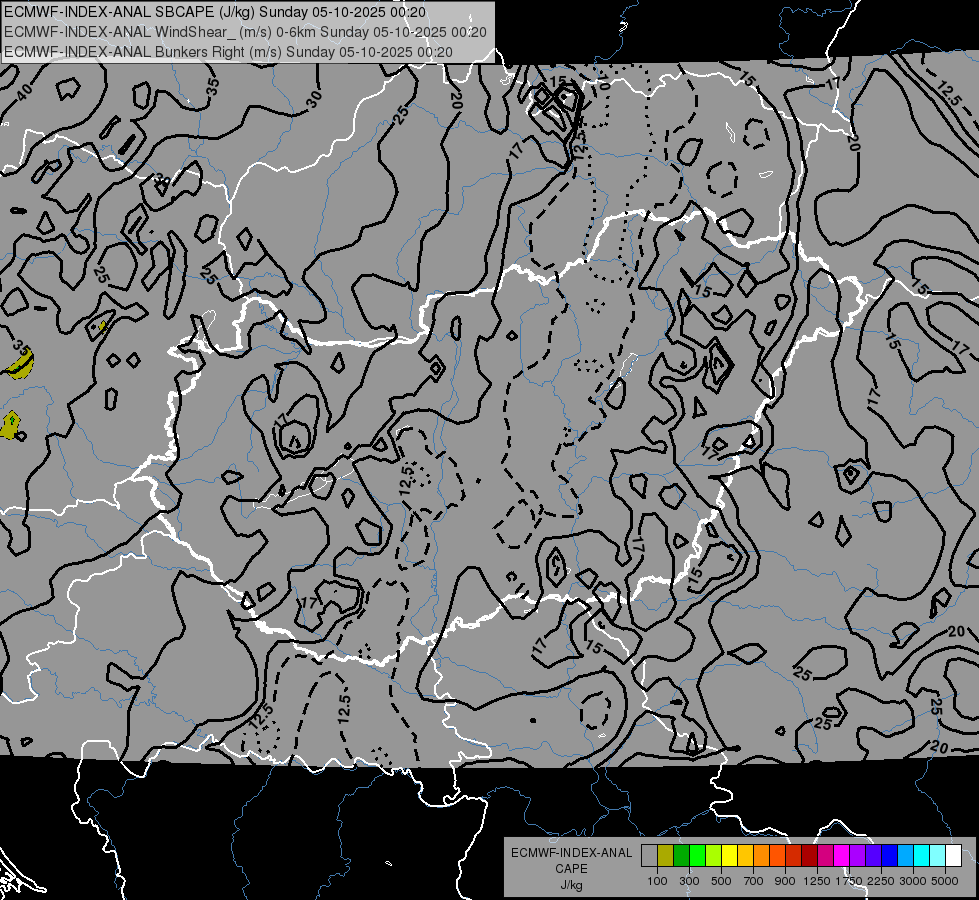This screenshot has width=979, height=900.
Task: Click the legend's J/kg unit label
Action: coord(571,885)
